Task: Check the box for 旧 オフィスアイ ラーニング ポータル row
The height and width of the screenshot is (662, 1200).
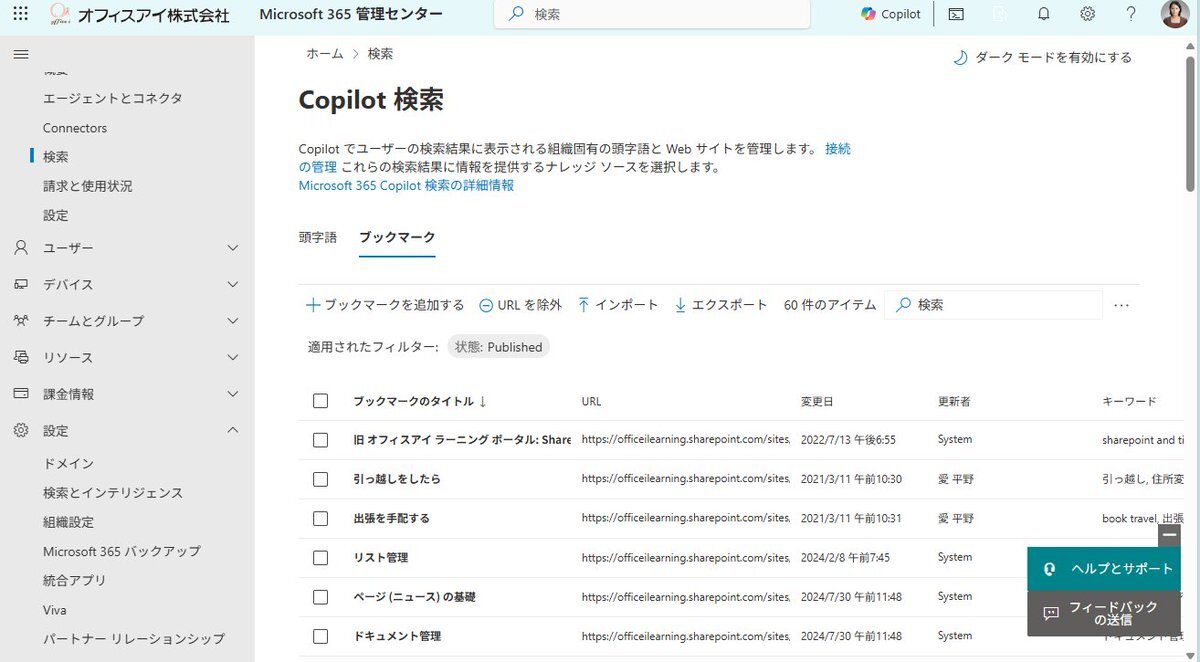Action: pos(320,440)
